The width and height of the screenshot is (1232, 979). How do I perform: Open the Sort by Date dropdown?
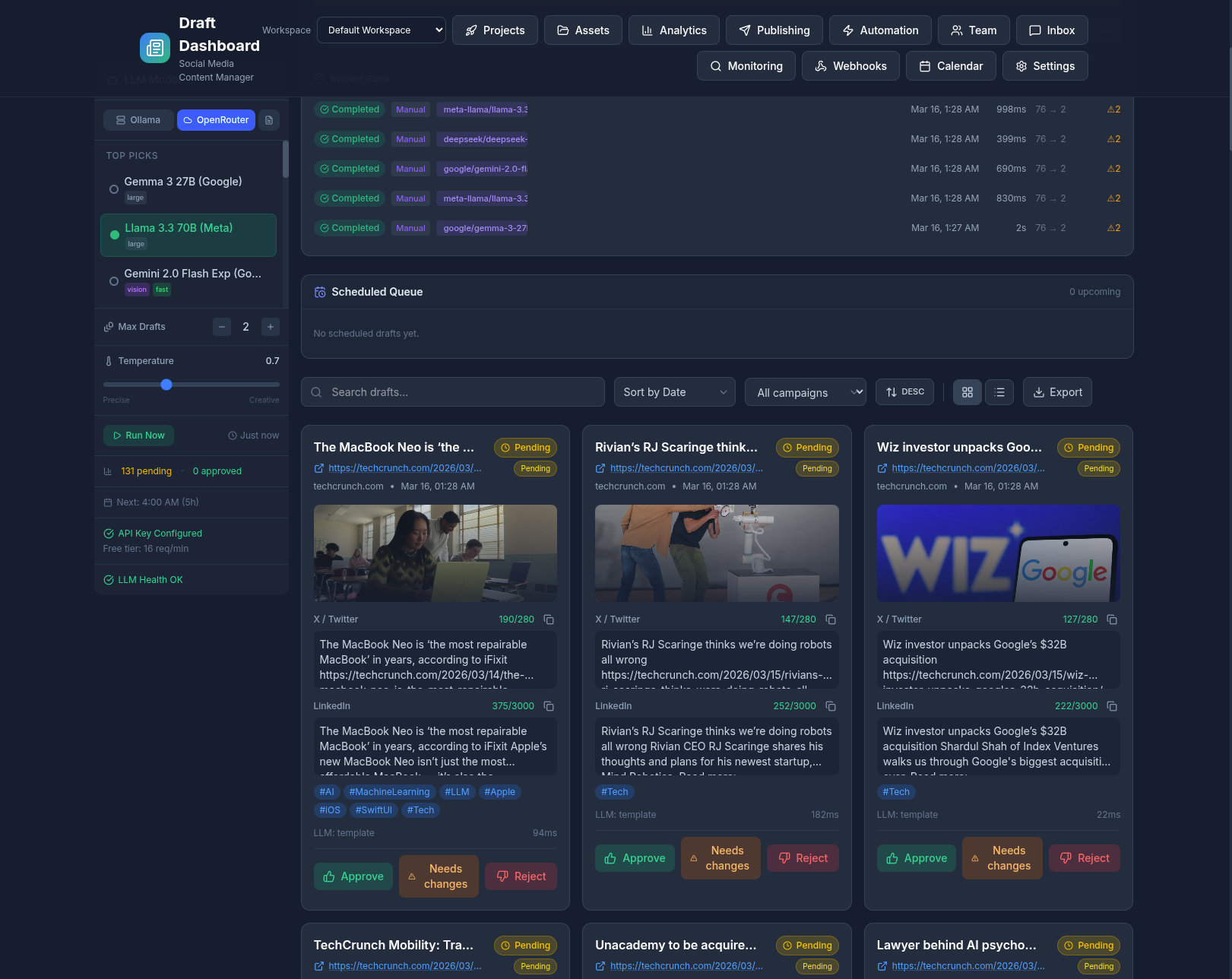[673, 391]
